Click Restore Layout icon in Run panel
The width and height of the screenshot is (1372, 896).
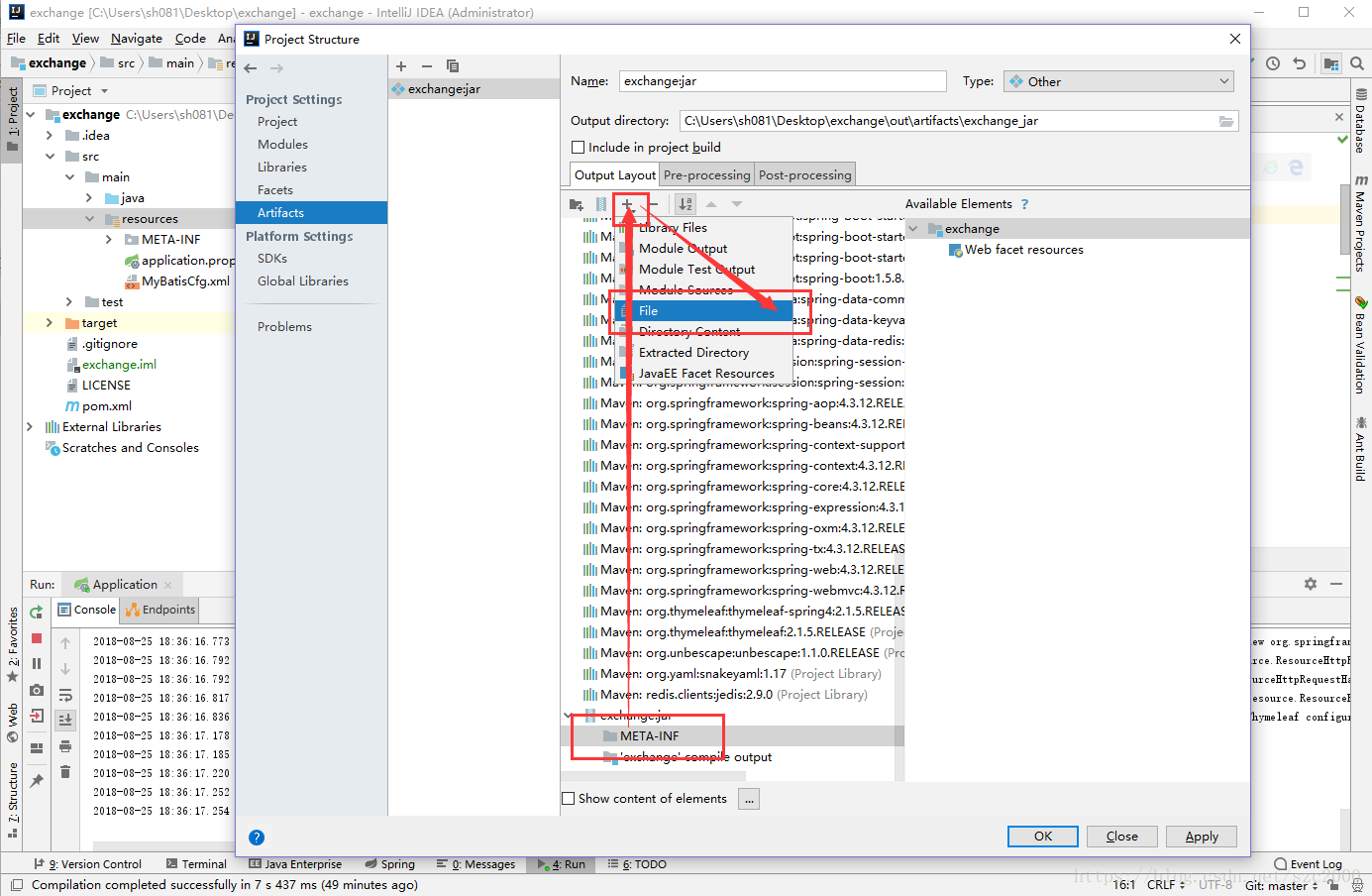[x=37, y=748]
